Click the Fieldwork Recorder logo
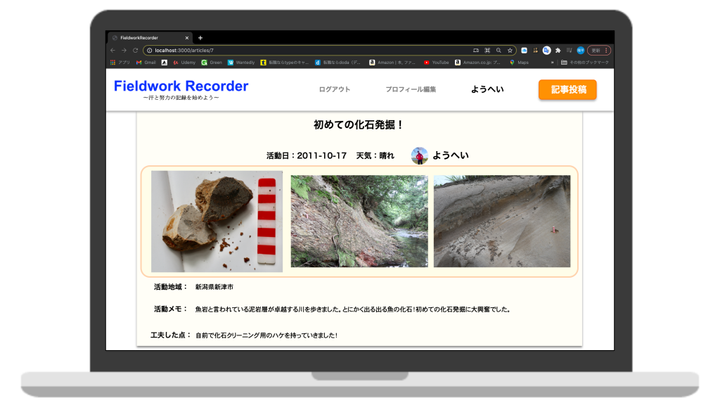 coord(181,86)
